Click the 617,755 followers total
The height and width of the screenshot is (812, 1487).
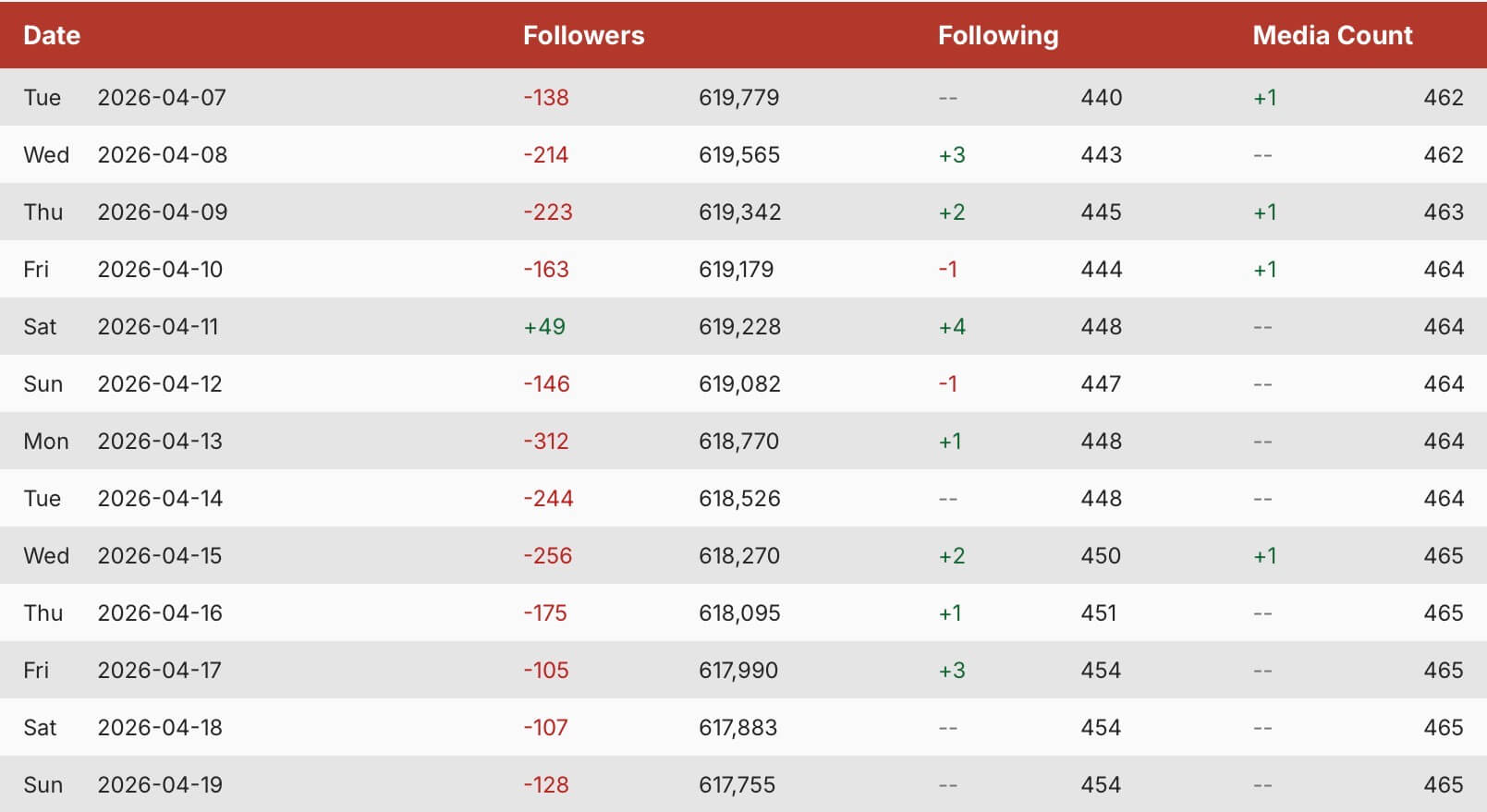point(737,784)
